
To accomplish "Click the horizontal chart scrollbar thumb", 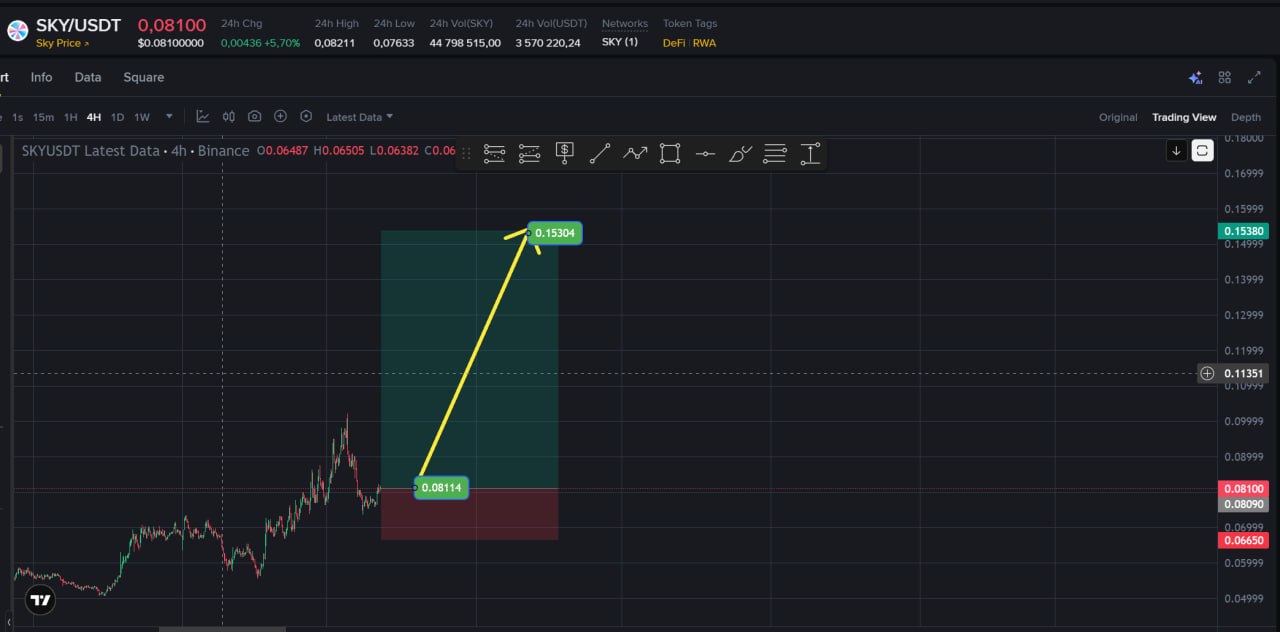I will [222, 629].
